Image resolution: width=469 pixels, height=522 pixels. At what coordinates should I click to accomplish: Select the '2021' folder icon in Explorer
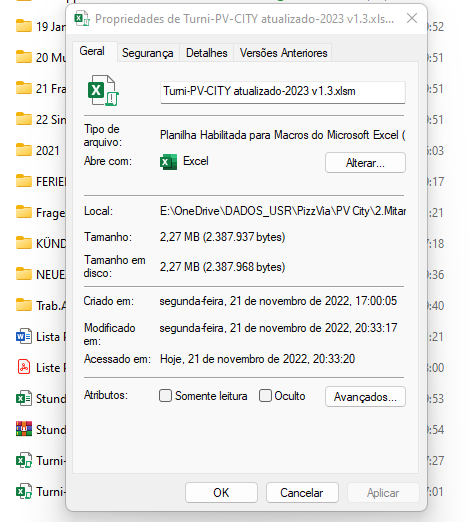click(x=24, y=150)
